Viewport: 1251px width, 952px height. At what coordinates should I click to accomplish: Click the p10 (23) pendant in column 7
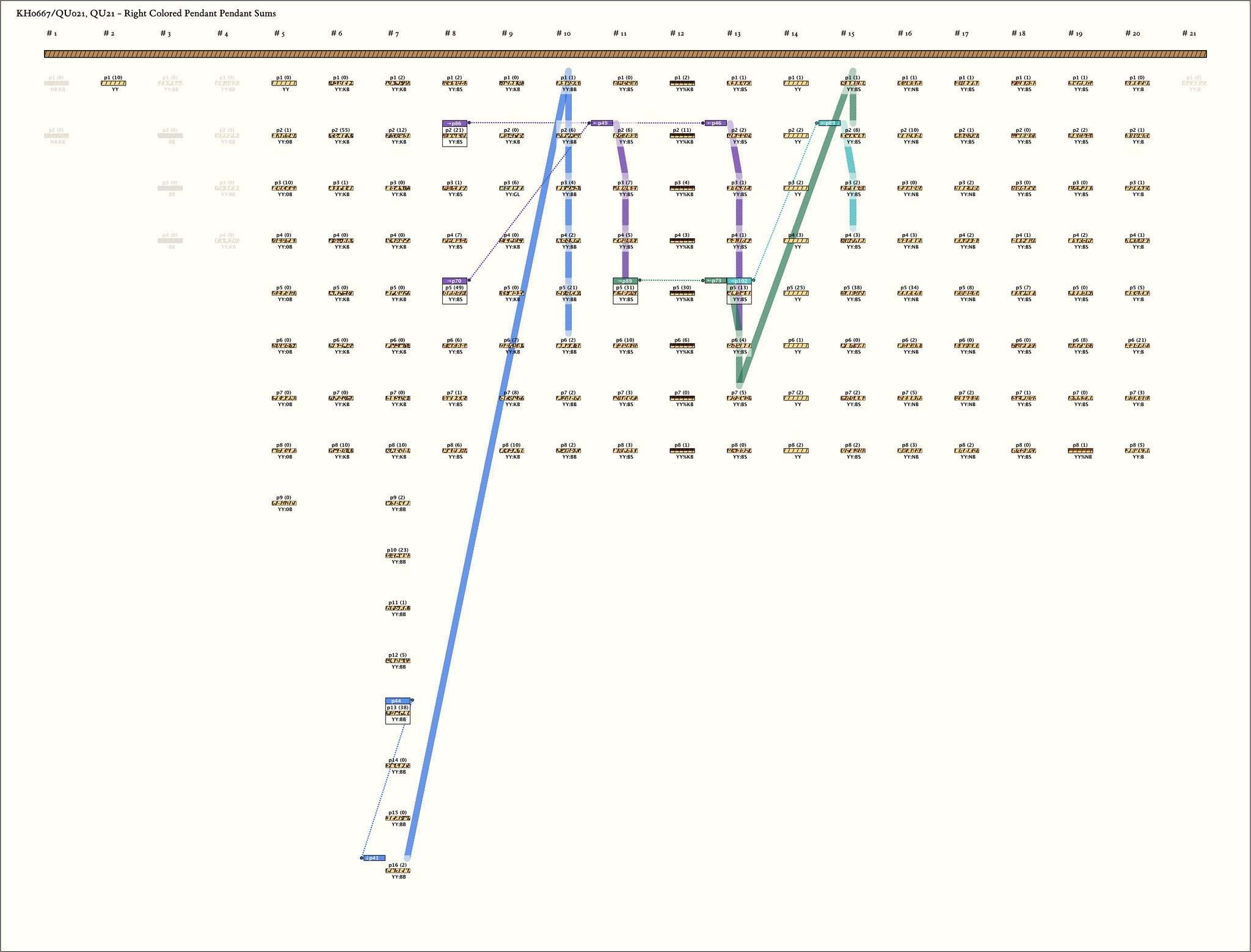[x=398, y=556]
